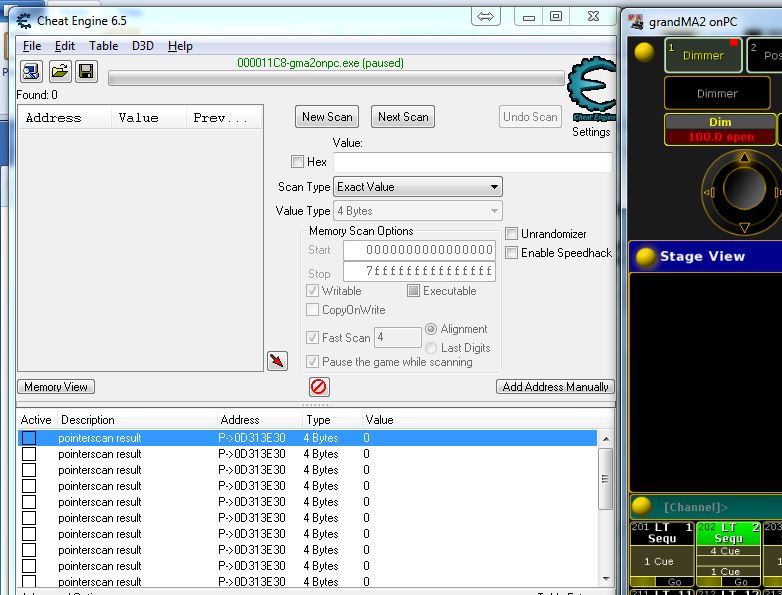Select the Dimmer preset tab in grandMA2
This screenshot has height=595, width=782.
pos(703,54)
